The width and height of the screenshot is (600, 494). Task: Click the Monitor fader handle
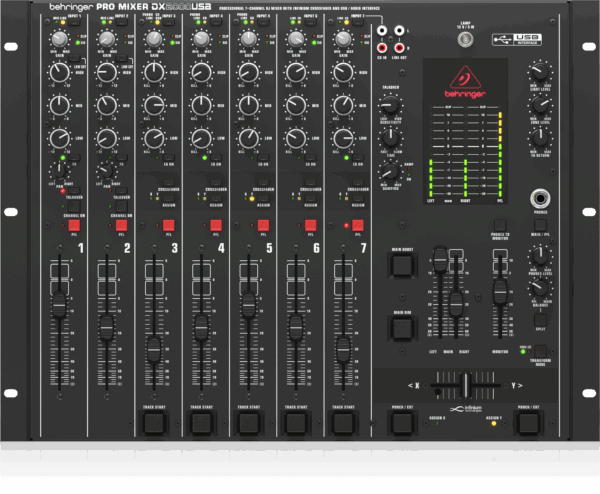click(499, 292)
